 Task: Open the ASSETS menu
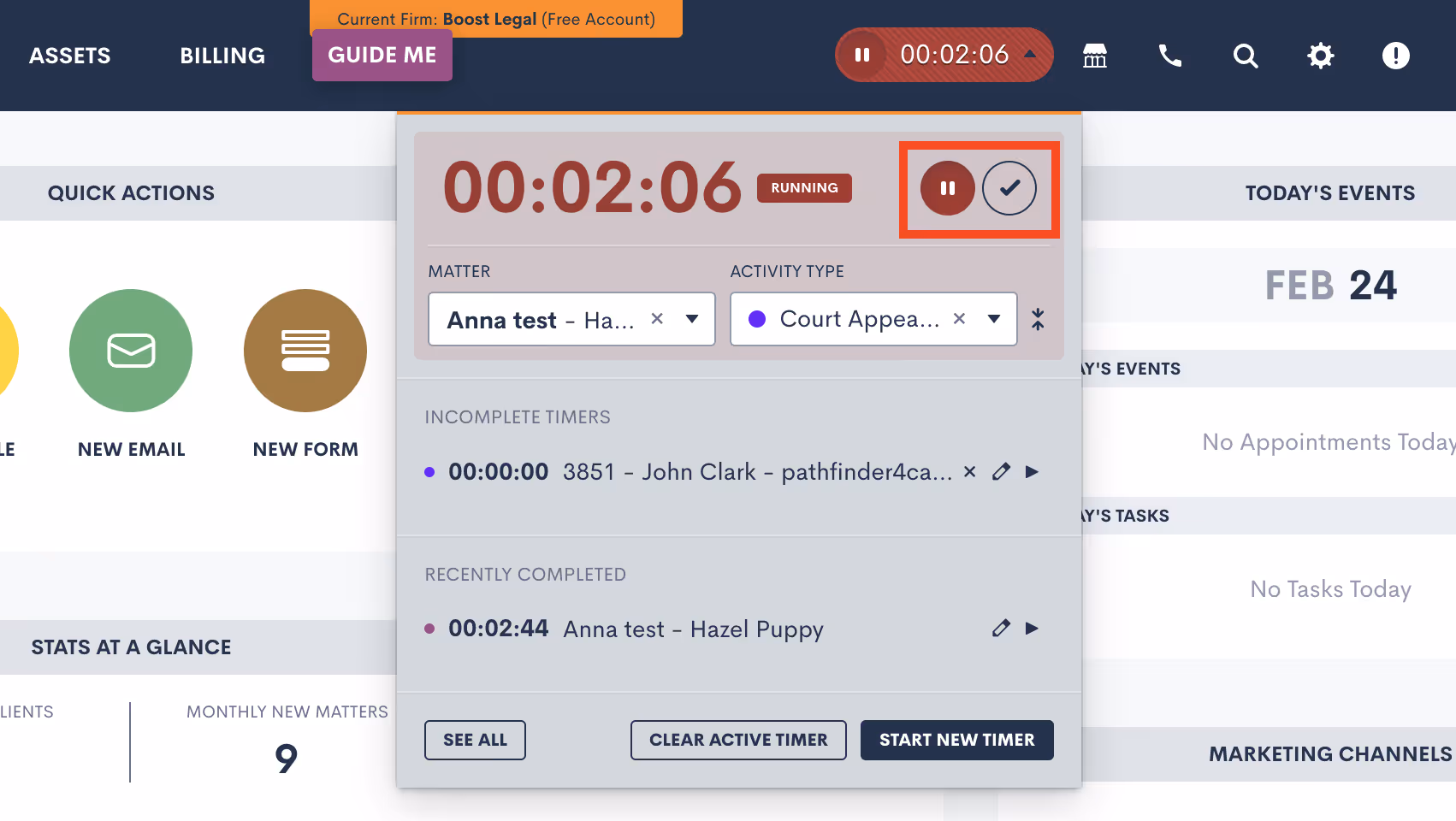tap(70, 56)
